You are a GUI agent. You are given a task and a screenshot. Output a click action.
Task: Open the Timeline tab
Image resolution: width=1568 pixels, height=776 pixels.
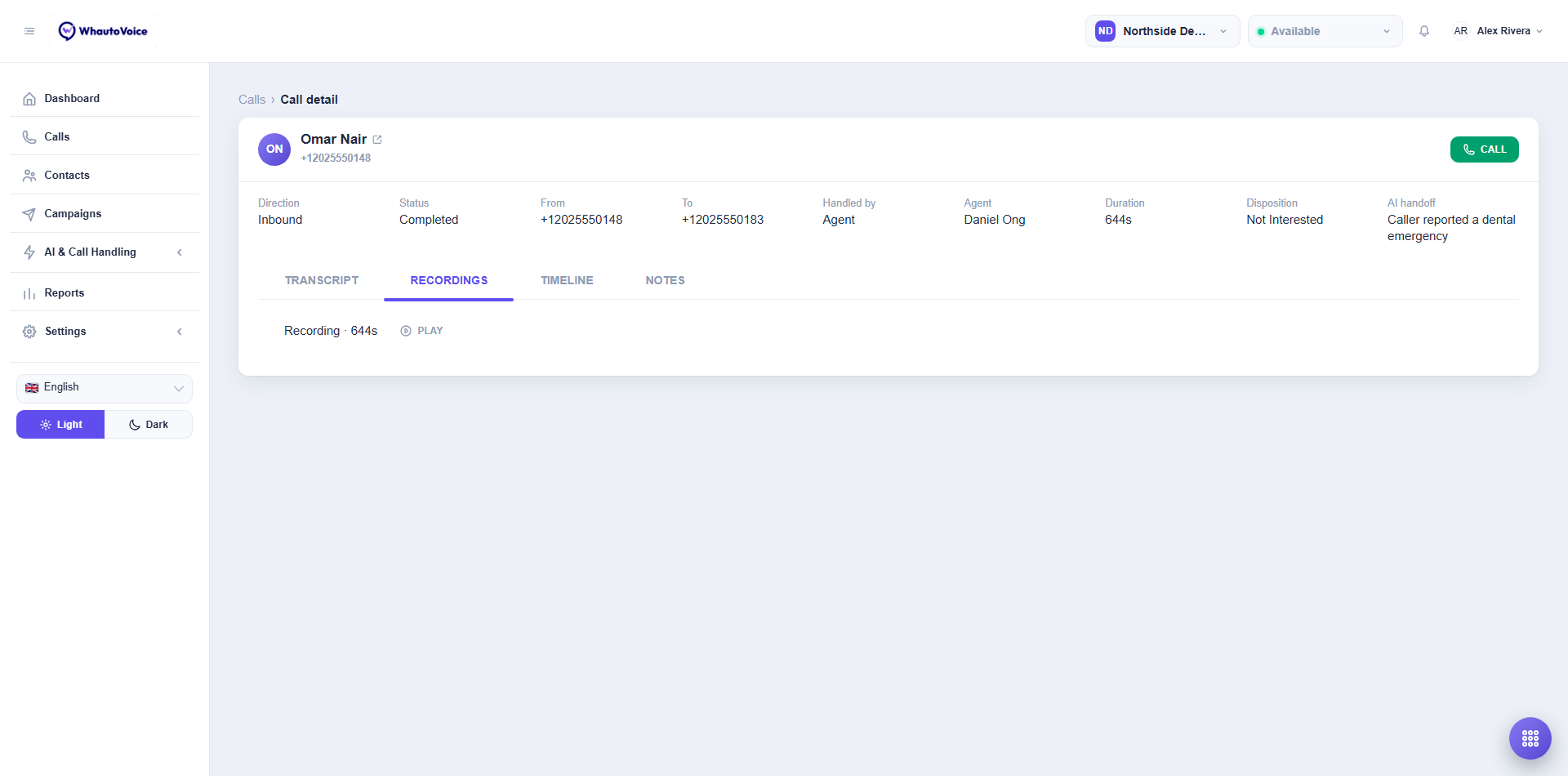pos(567,280)
